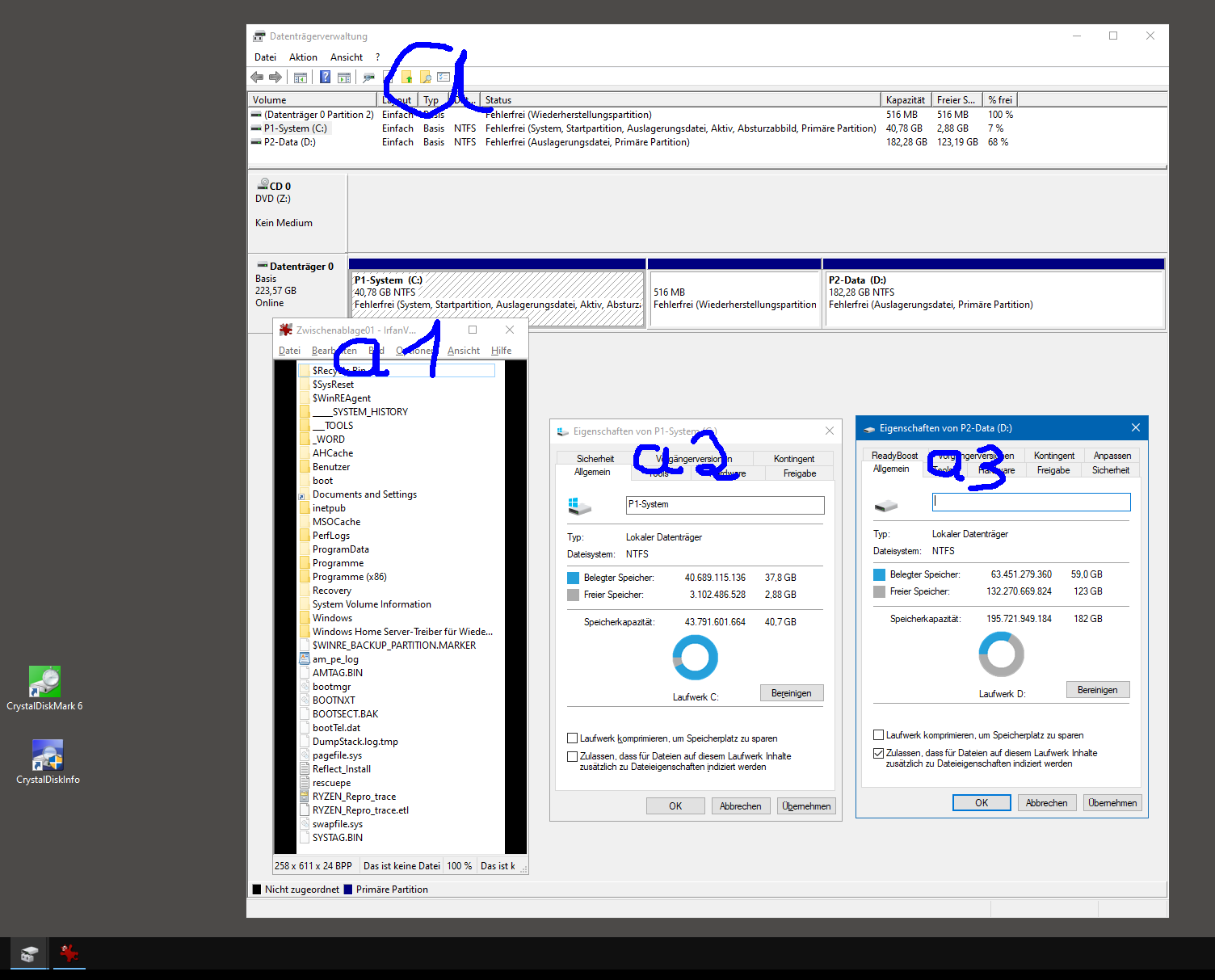Viewport: 1215px width, 980px height.
Task: Sort by the % frei column header
Action: click(x=1000, y=100)
